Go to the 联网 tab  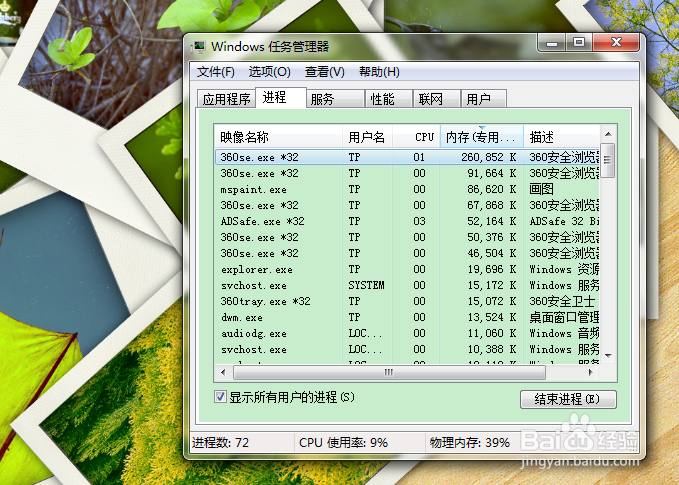pyautogui.click(x=436, y=99)
